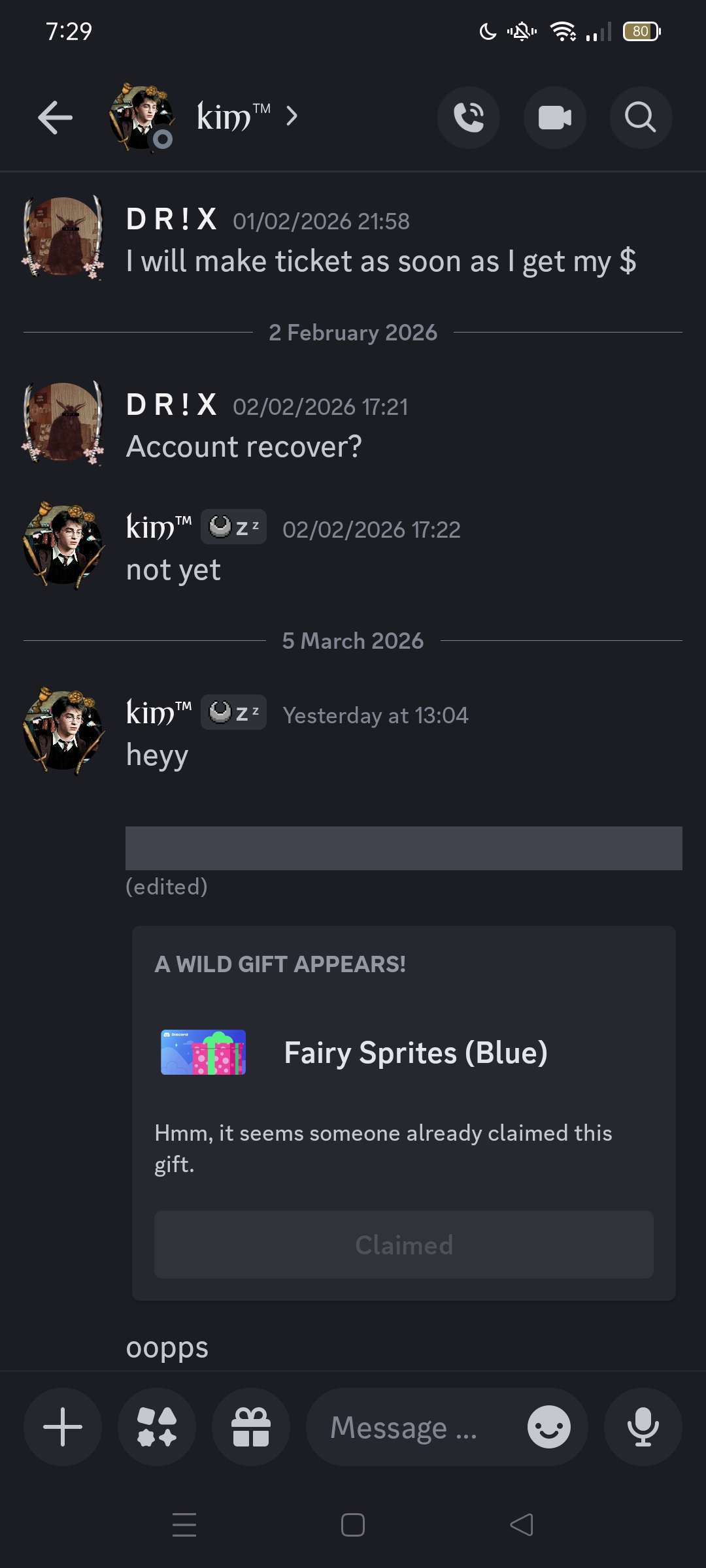Open the plus attachment menu
The height and width of the screenshot is (1568, 706).
63,1427
